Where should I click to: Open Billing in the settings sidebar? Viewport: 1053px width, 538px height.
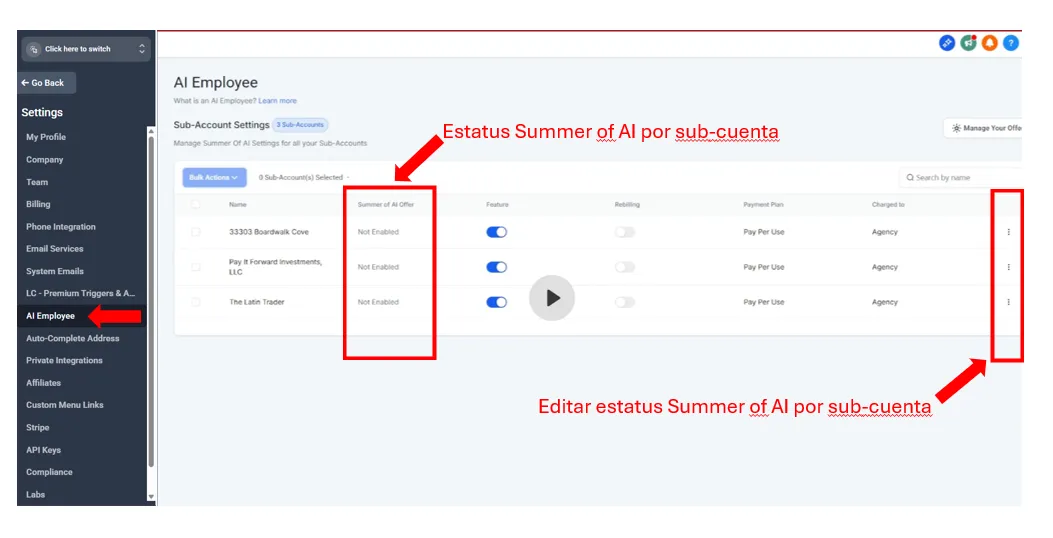pos(38,204)
